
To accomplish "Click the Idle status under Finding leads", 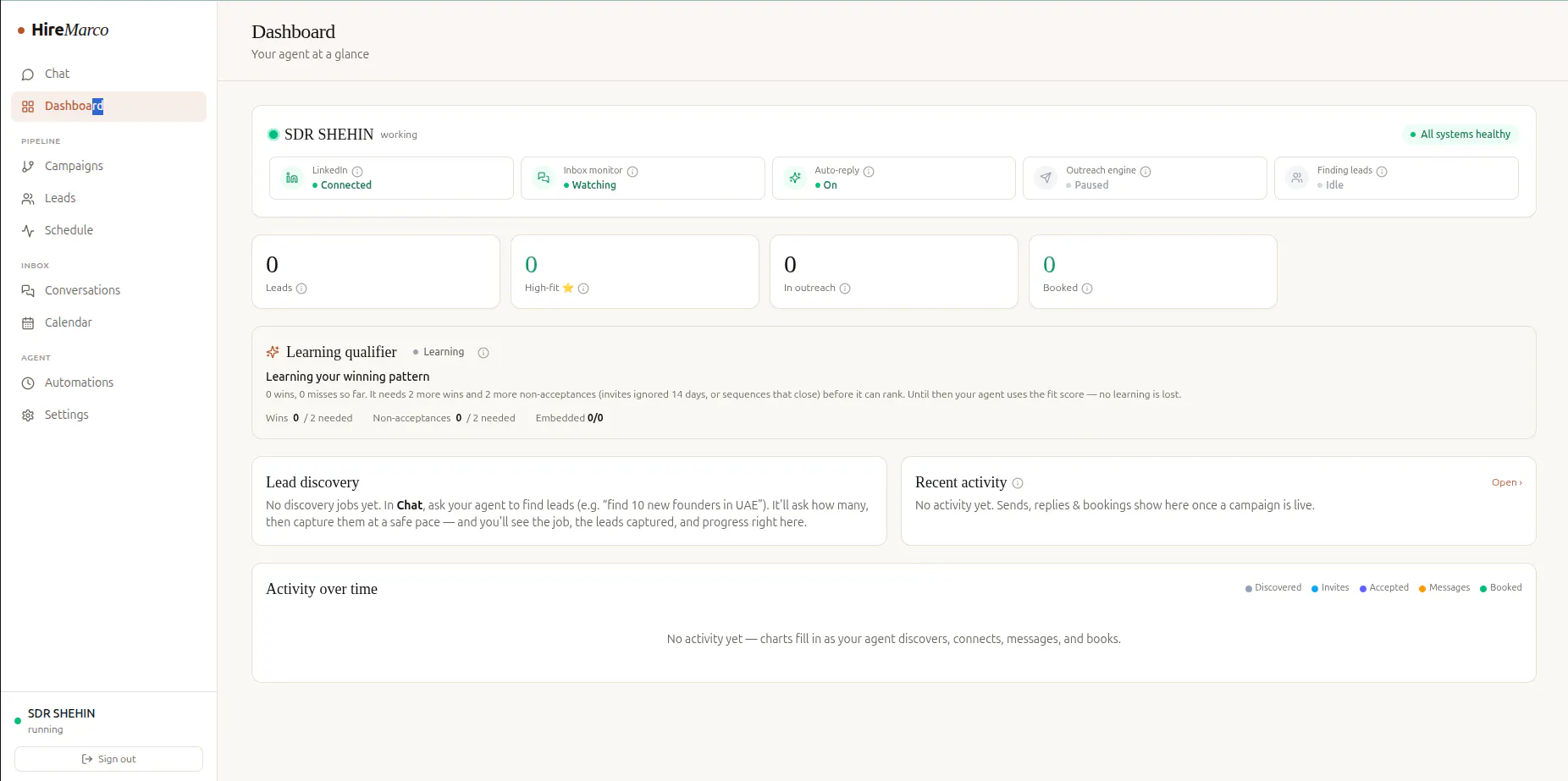I will point(1330,185).
